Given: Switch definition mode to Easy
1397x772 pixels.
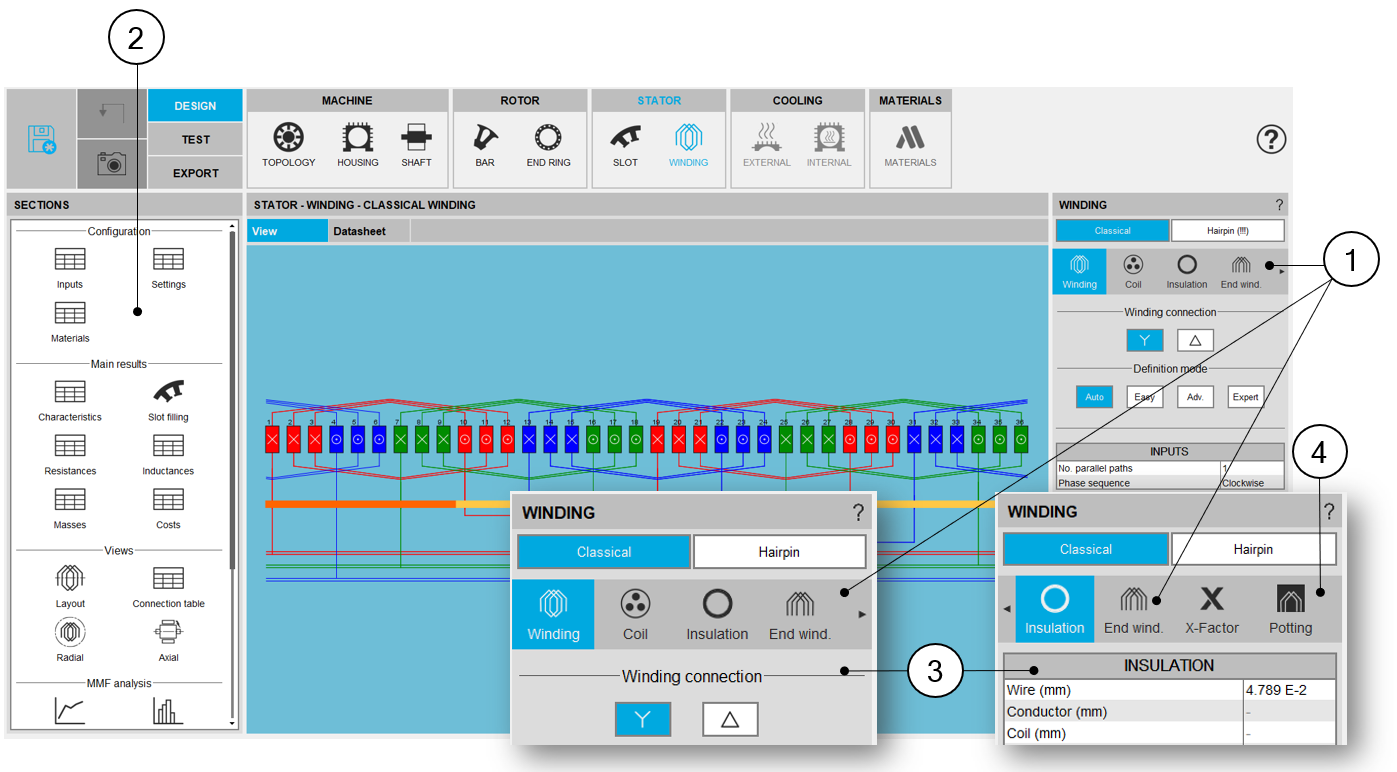Looking at the screenshot, I should pos(1145,397).
